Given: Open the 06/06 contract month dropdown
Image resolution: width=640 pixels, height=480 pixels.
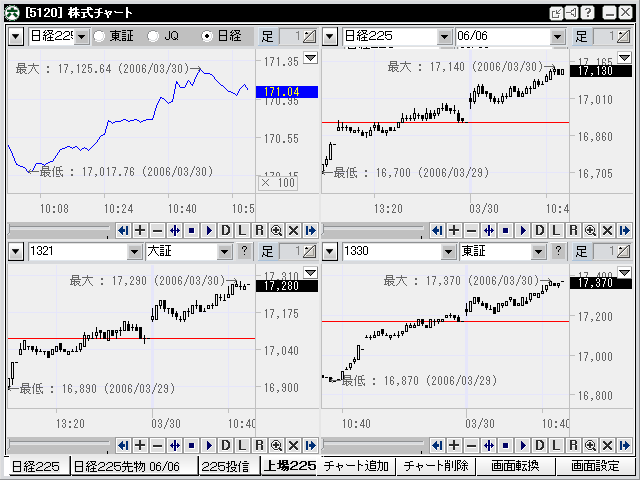Looking at the screenshot, I should 558,37.
